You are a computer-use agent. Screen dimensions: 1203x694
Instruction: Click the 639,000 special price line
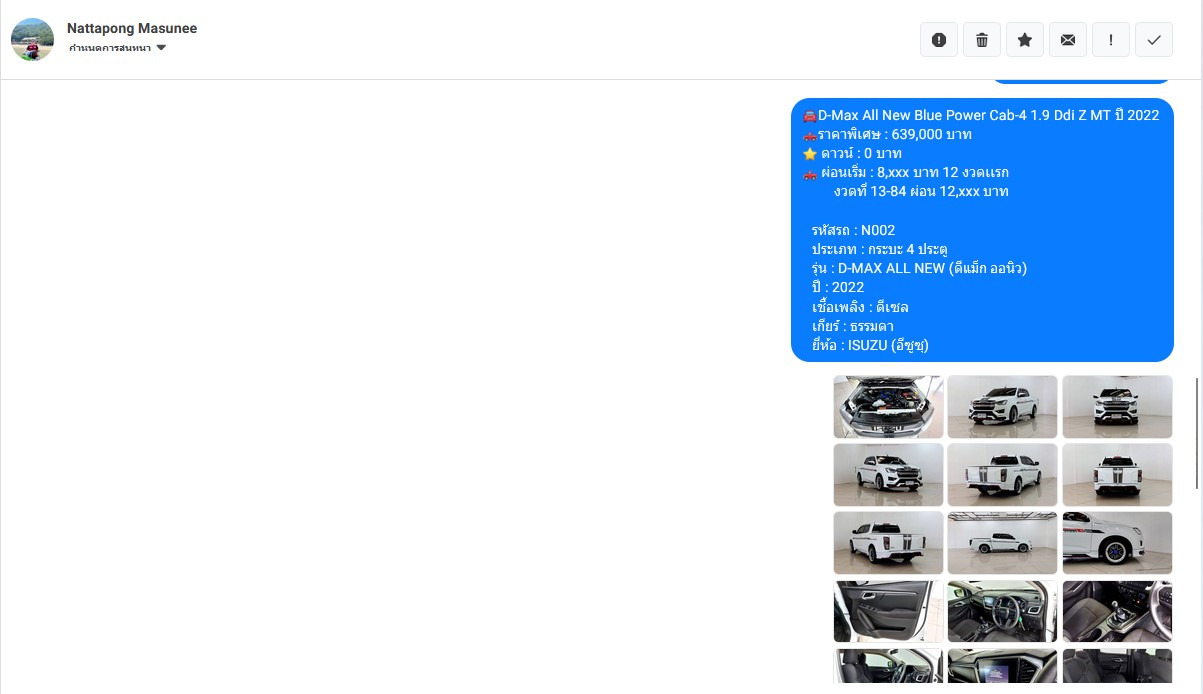pos(887,134)
